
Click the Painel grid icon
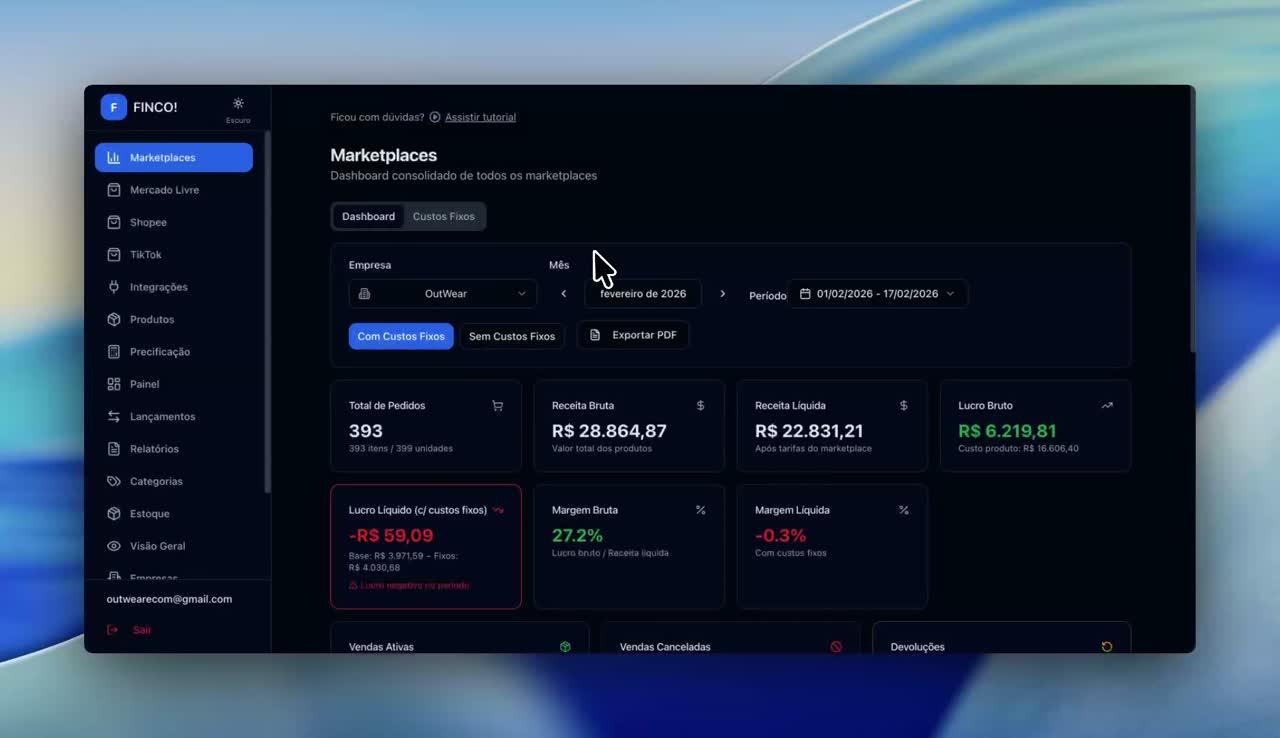[x=114, y=384]
